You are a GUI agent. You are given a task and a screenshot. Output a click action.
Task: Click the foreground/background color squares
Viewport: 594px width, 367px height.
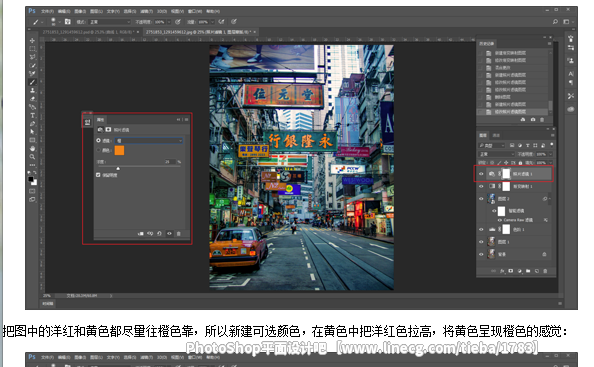[x=33, y=181]
